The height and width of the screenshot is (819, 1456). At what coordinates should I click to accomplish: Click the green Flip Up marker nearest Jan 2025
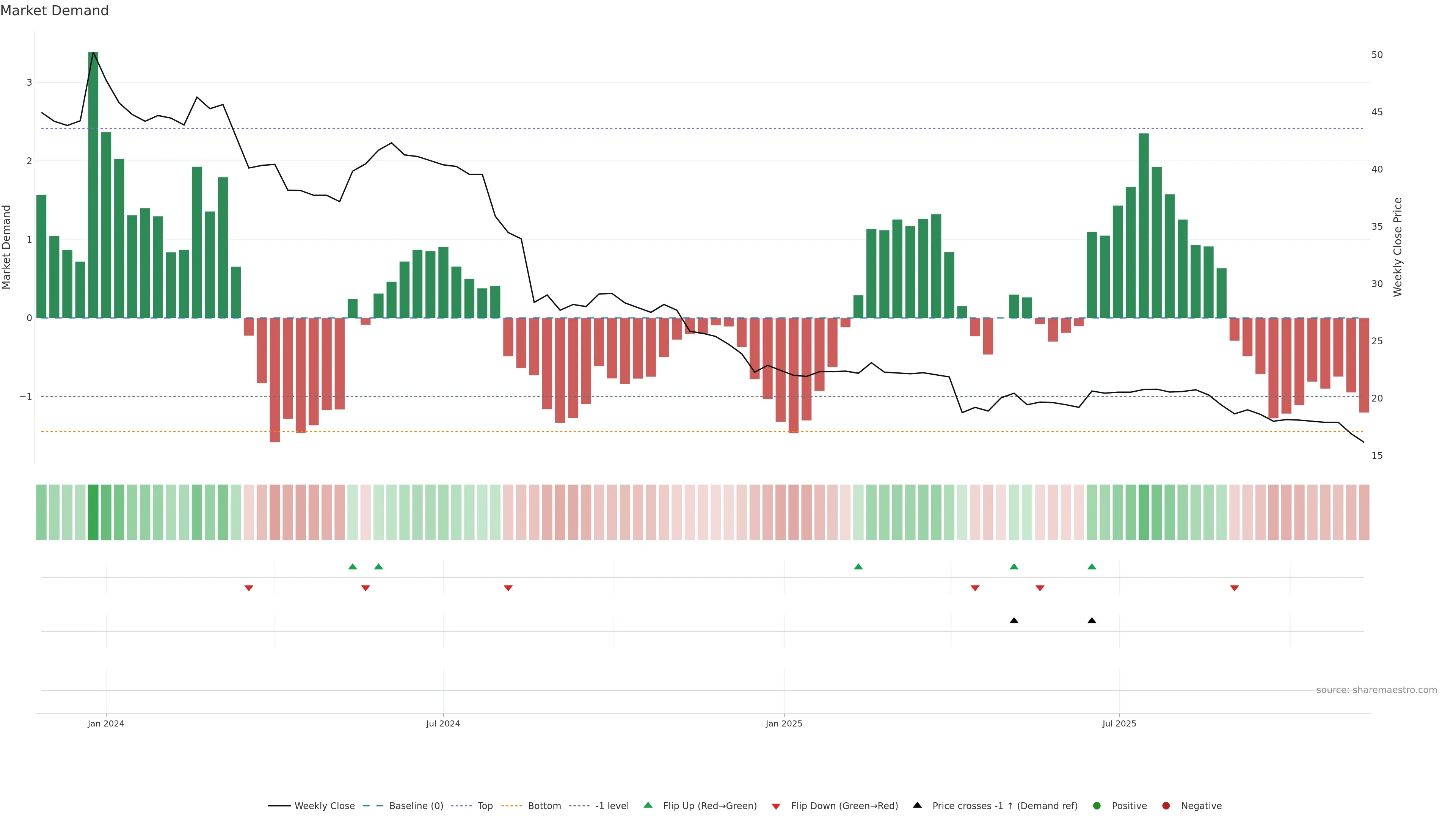(x=858, y=567)
